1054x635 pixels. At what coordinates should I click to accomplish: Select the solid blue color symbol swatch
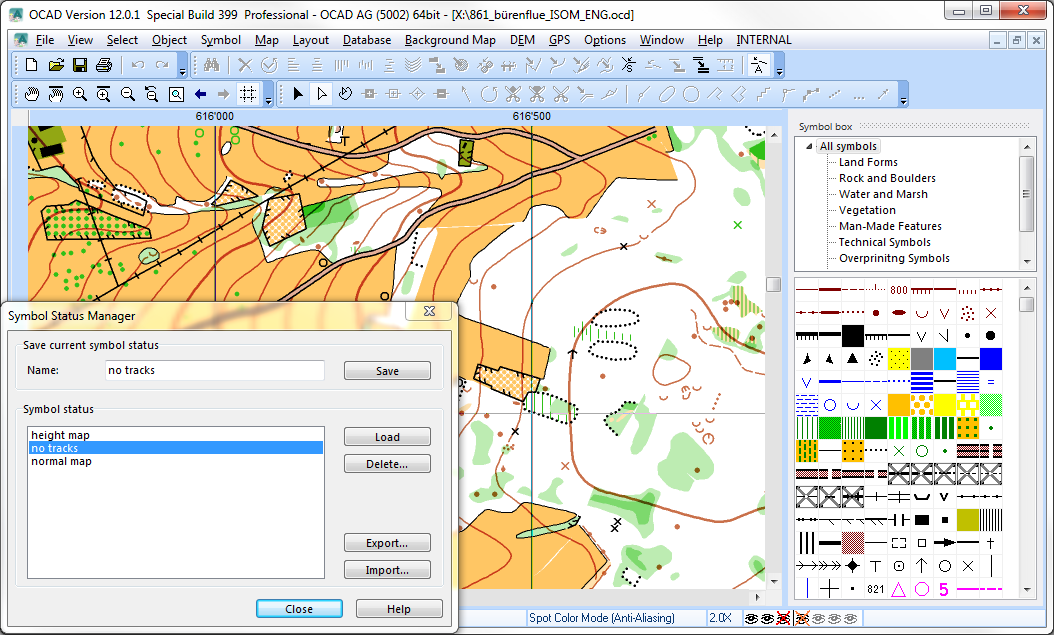[990, 359]
